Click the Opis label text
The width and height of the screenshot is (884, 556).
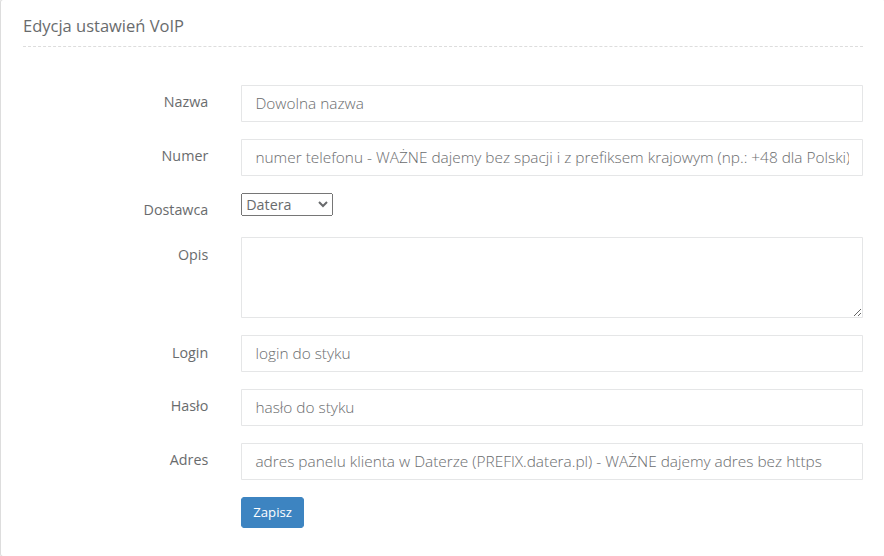[x=193, y=255]
